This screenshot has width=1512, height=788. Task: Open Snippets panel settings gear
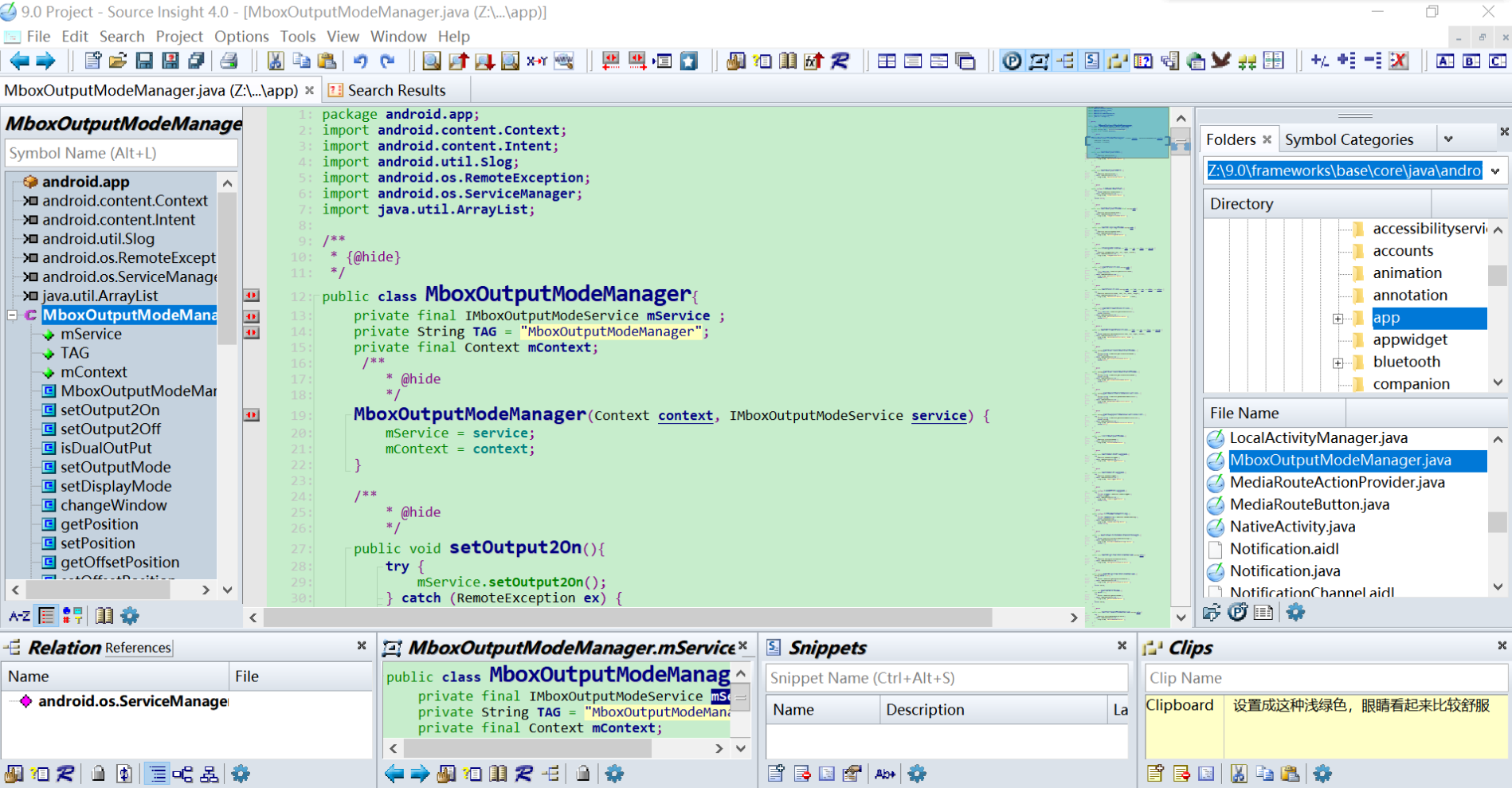[x=917, y=773]
